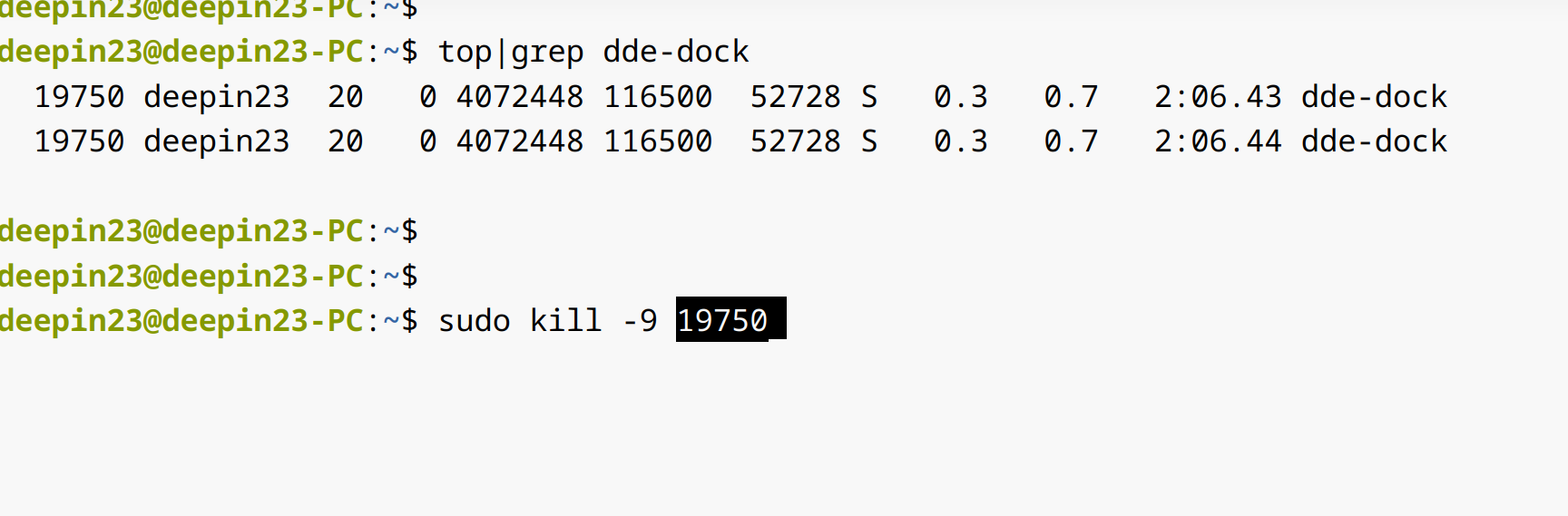Click the 2:06.44 time value
Viewport: 1568px width, 516px height.
pyautogui.click(x=1218, y=141)
